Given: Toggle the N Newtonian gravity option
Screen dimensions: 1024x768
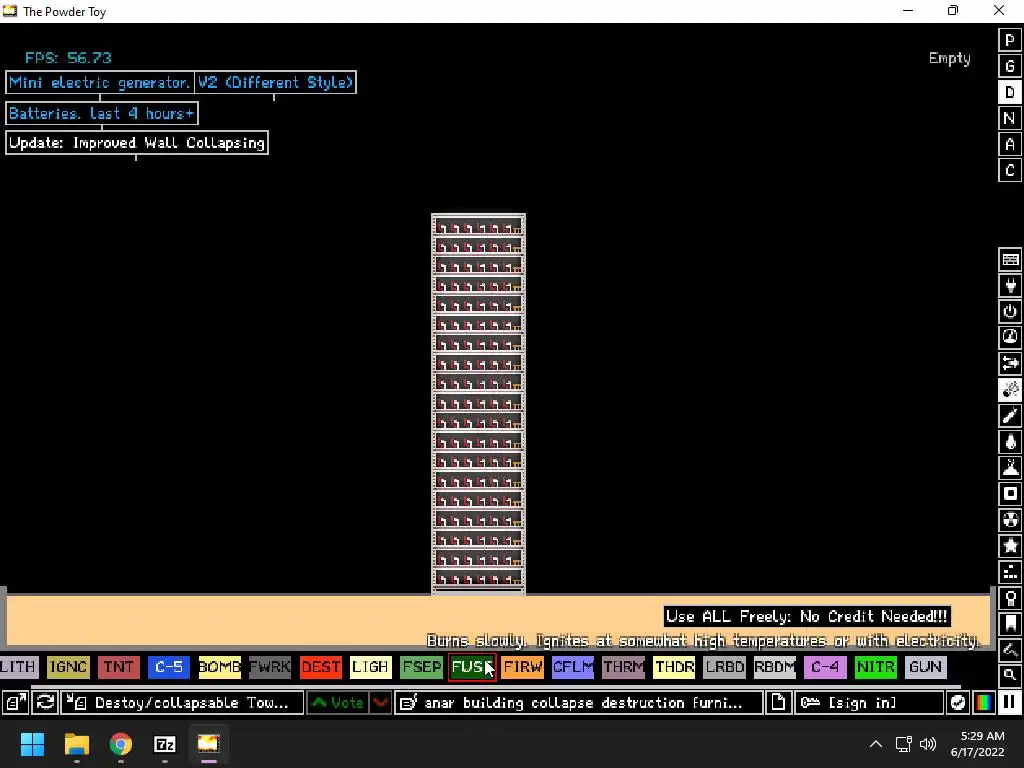Looking at the screenshot, I should [x=1010, y=118].
